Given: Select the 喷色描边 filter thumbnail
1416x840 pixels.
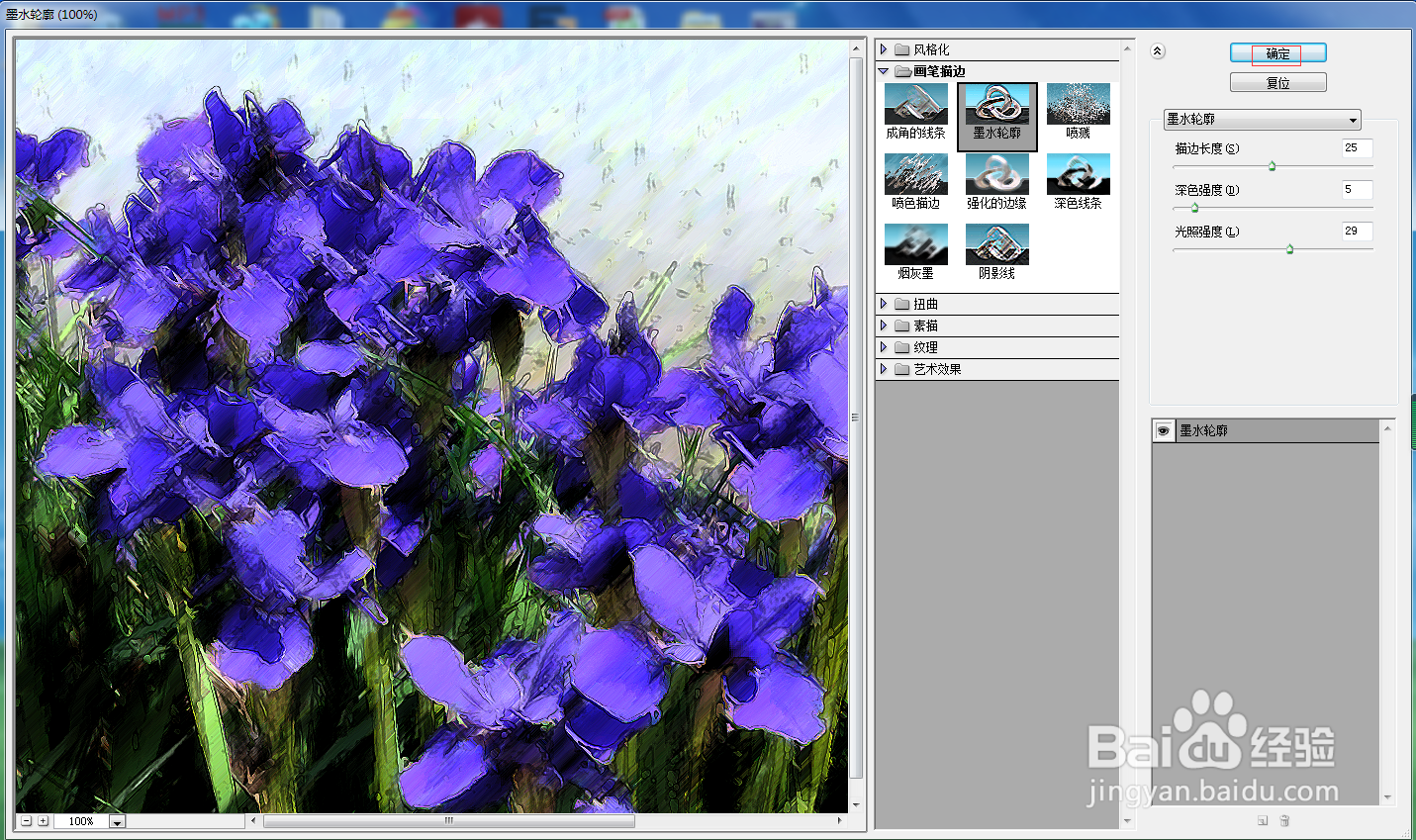Looking at the screenshot, I should pos(915,174).
